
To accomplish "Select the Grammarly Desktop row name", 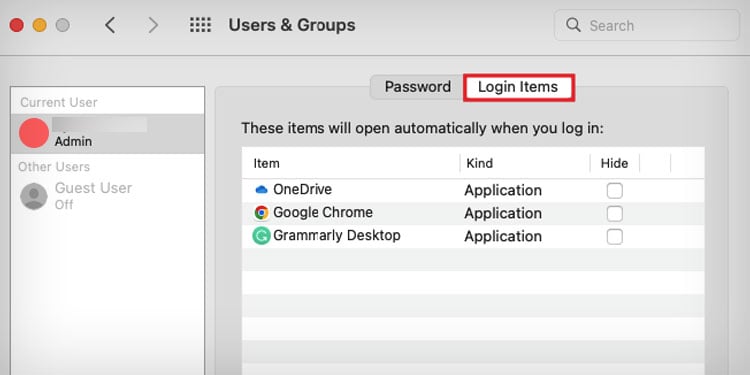I will pos(337,235).
